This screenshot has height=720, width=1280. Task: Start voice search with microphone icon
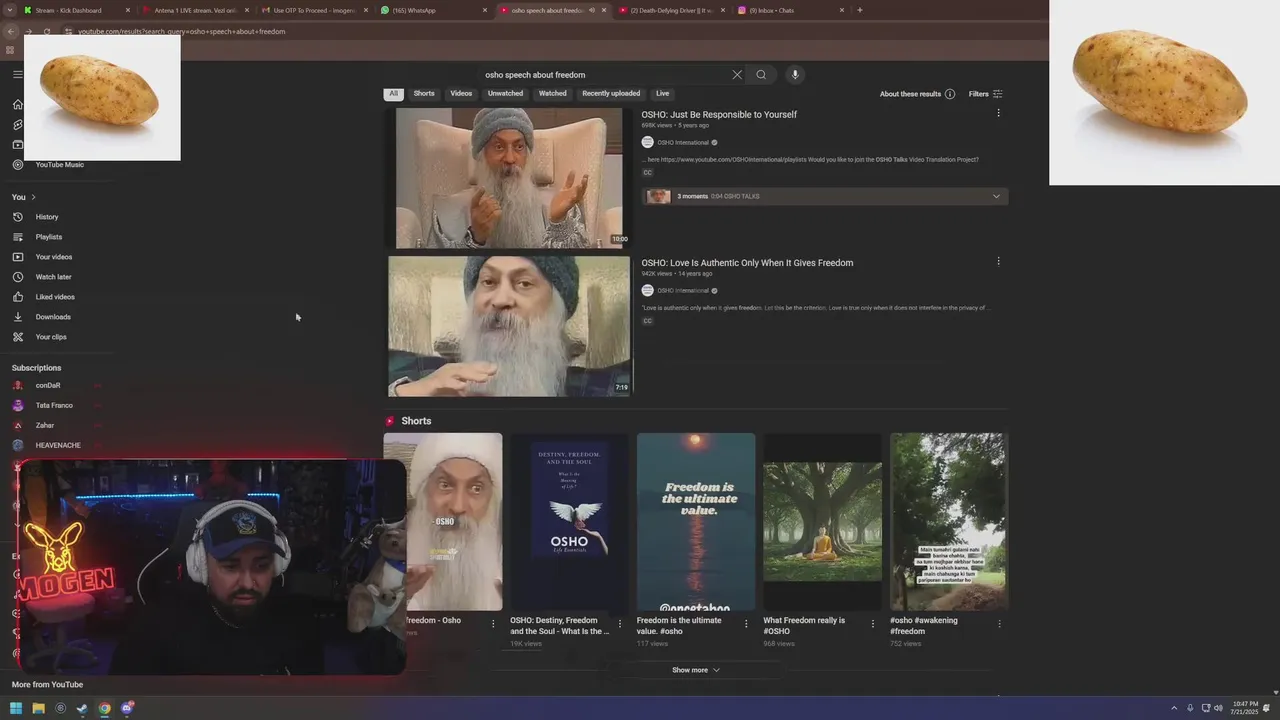[795, 75]
